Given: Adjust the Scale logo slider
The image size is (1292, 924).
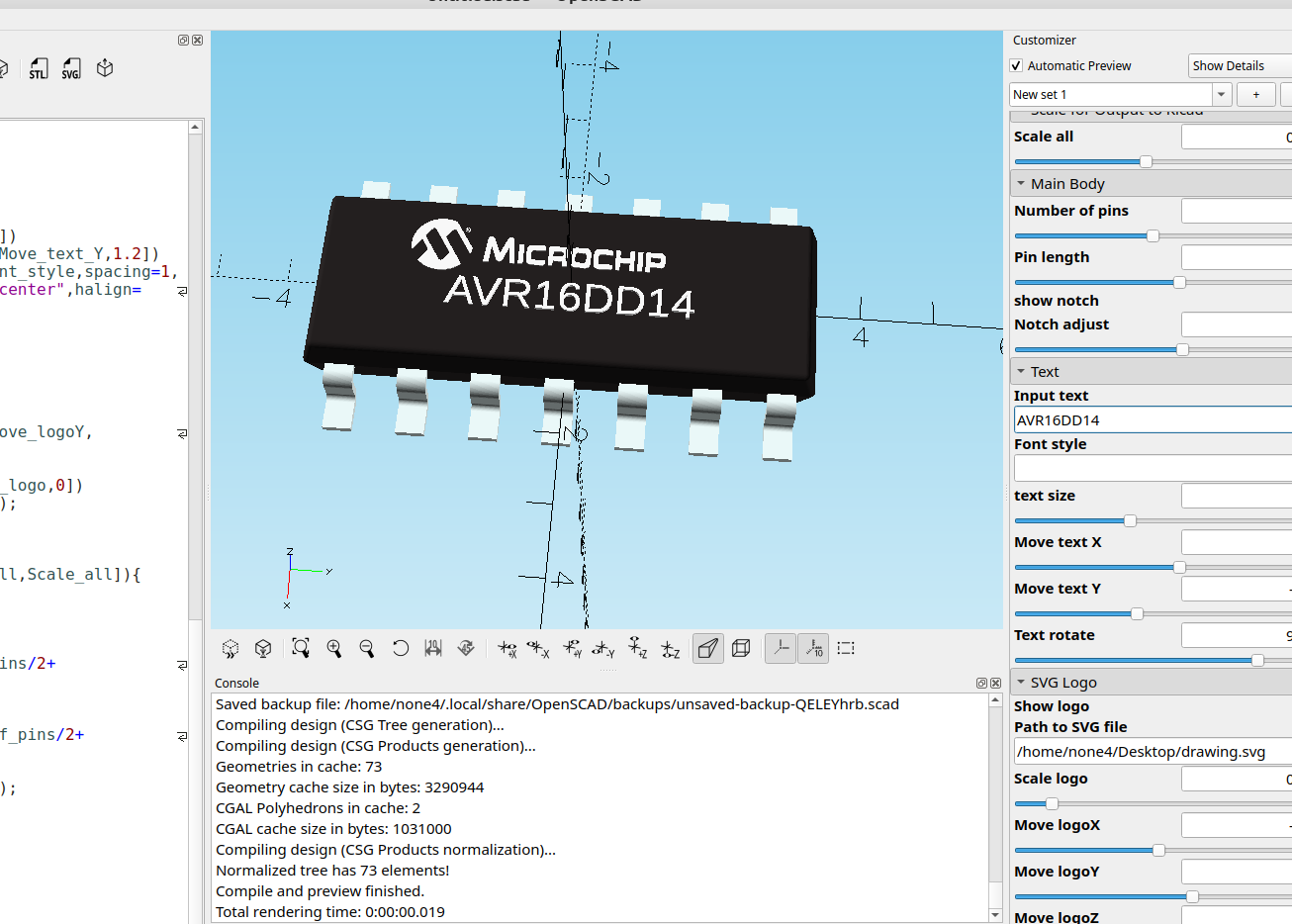Looking at the screenshot, I should [1052, 803].
